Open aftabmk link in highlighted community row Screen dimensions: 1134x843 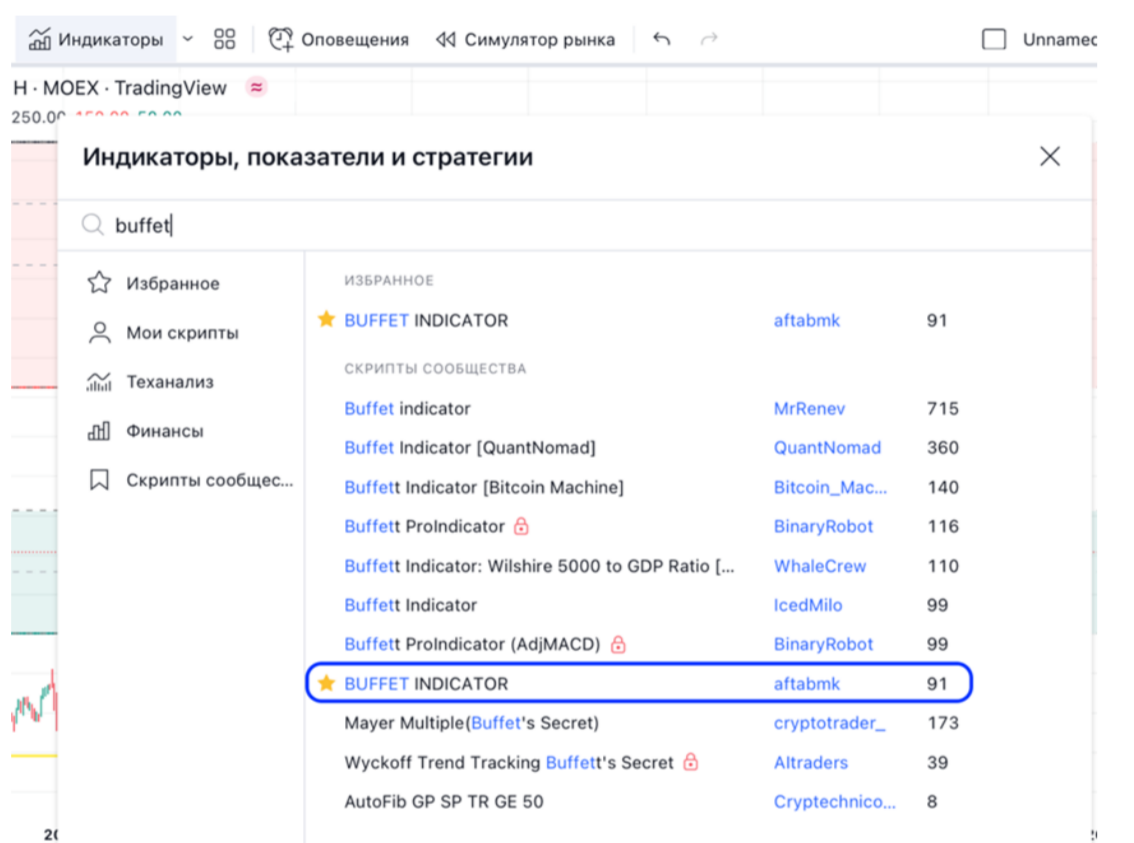[806, 683]
